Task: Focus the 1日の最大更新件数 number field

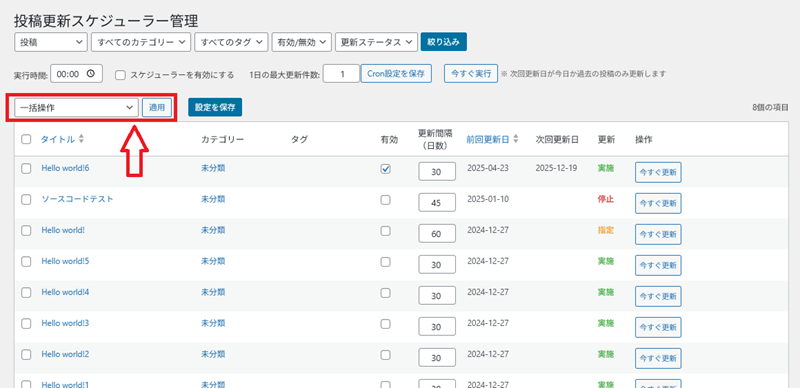Action: 341,74
